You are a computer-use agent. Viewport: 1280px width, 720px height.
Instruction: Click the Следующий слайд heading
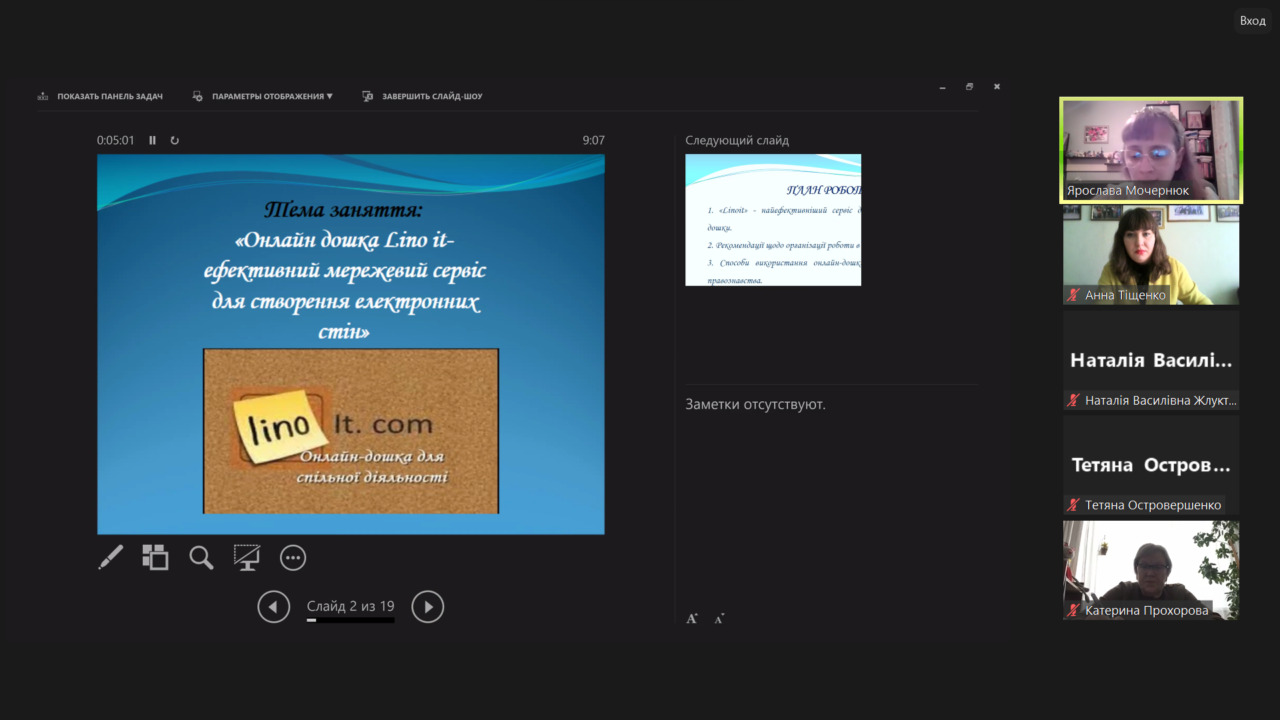[737, 141]
